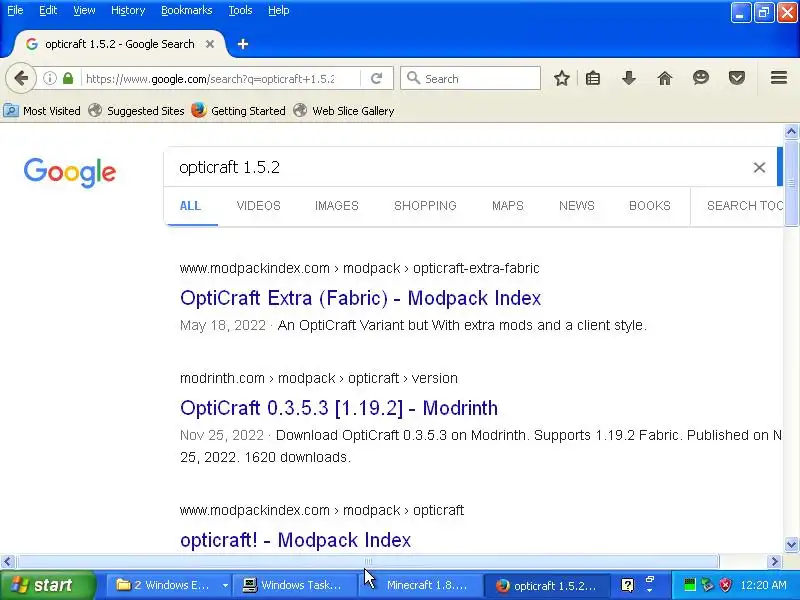This screenshot has width=800, height=600.
Task: Click the vertical scrollbar thumb
Action: pos(791,183)
